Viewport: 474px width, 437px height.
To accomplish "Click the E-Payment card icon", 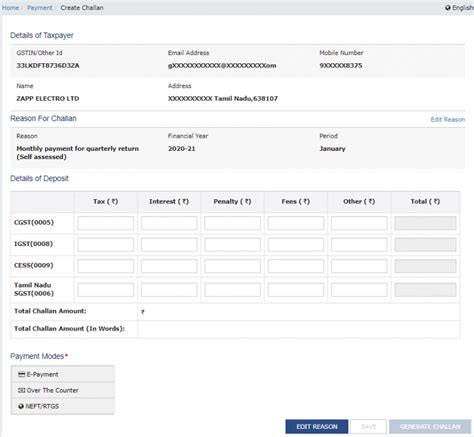I will [x=21, y=374].
